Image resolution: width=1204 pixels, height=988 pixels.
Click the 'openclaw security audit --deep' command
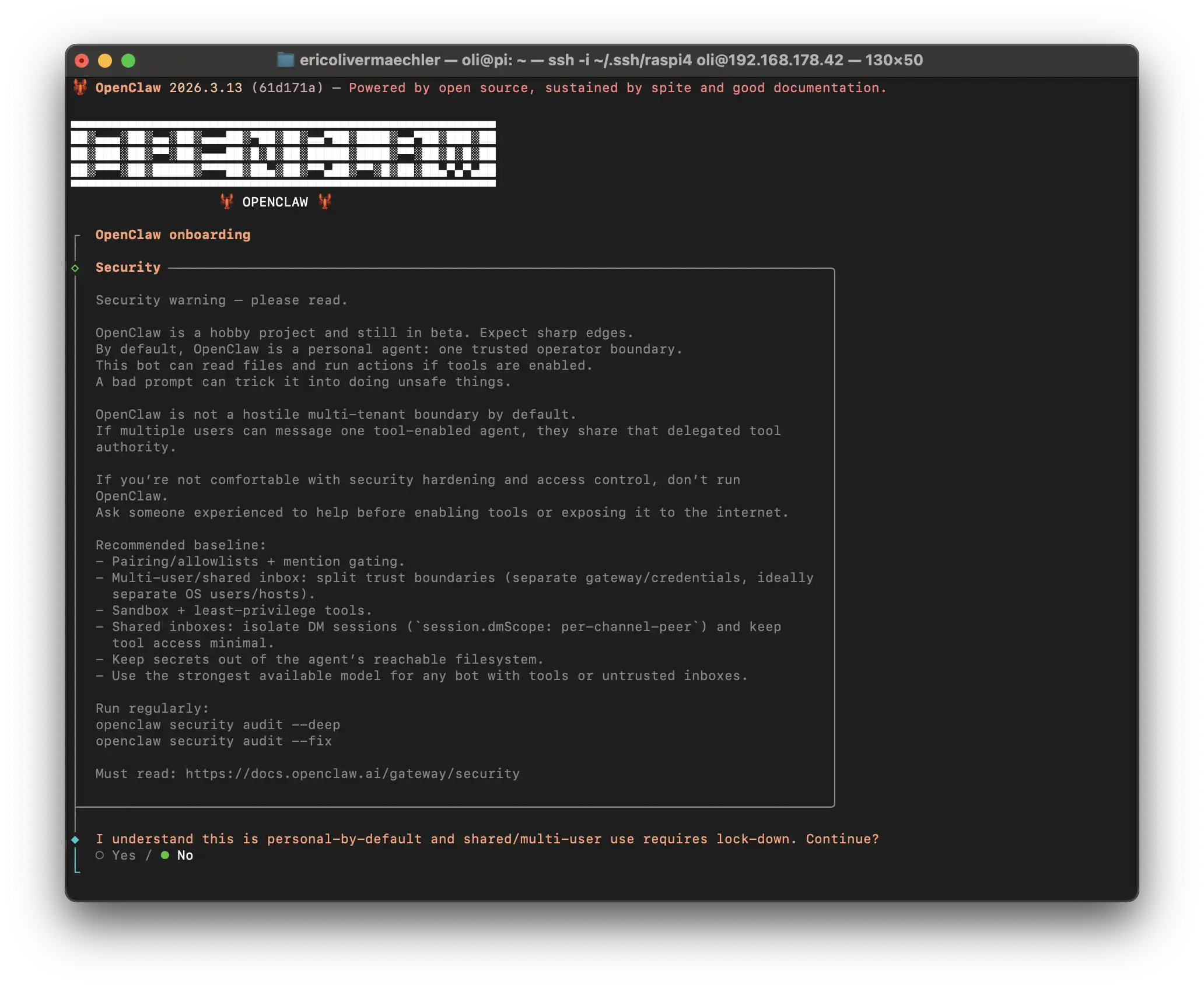(x=218, y=725)
